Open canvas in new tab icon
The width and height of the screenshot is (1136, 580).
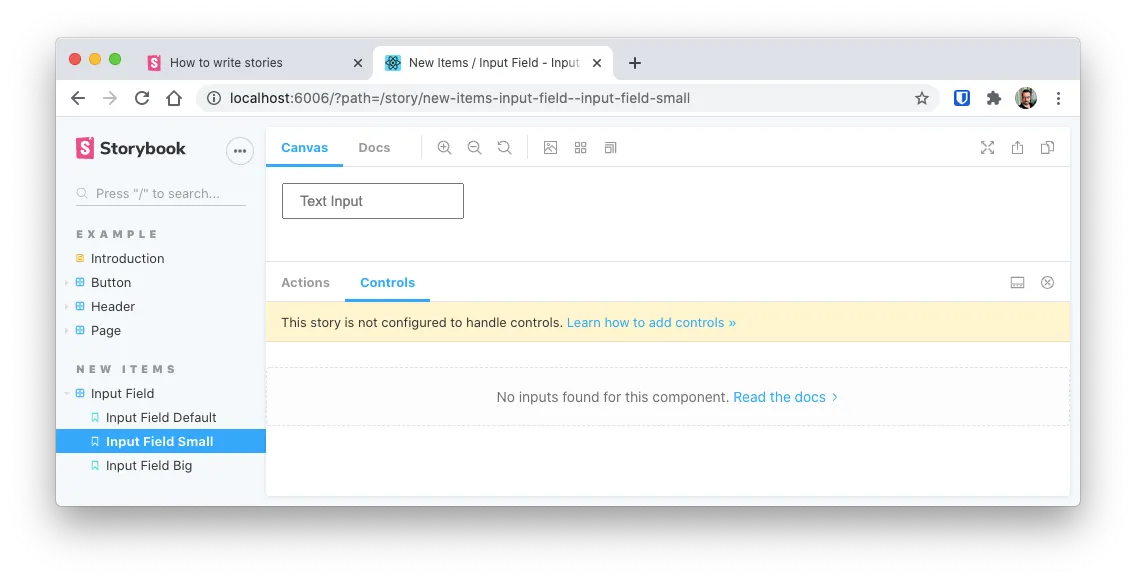pos(1017,148)
